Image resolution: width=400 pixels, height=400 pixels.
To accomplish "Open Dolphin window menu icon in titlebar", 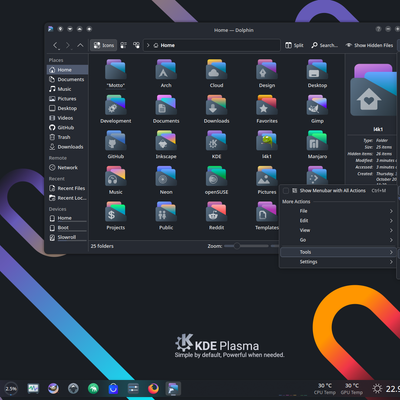I will (51, 29).
